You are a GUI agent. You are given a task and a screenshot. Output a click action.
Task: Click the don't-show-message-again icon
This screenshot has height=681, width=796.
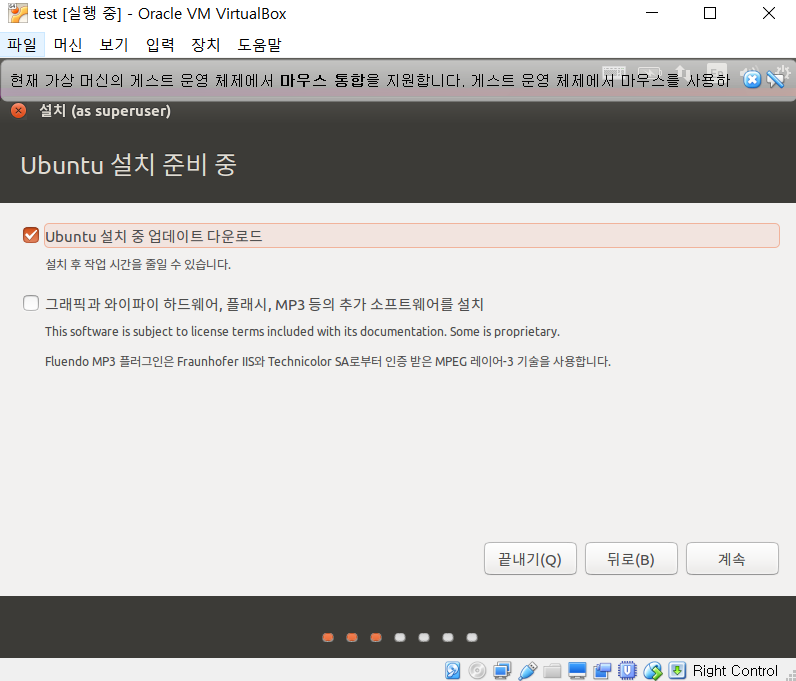(x=775, y=79)
